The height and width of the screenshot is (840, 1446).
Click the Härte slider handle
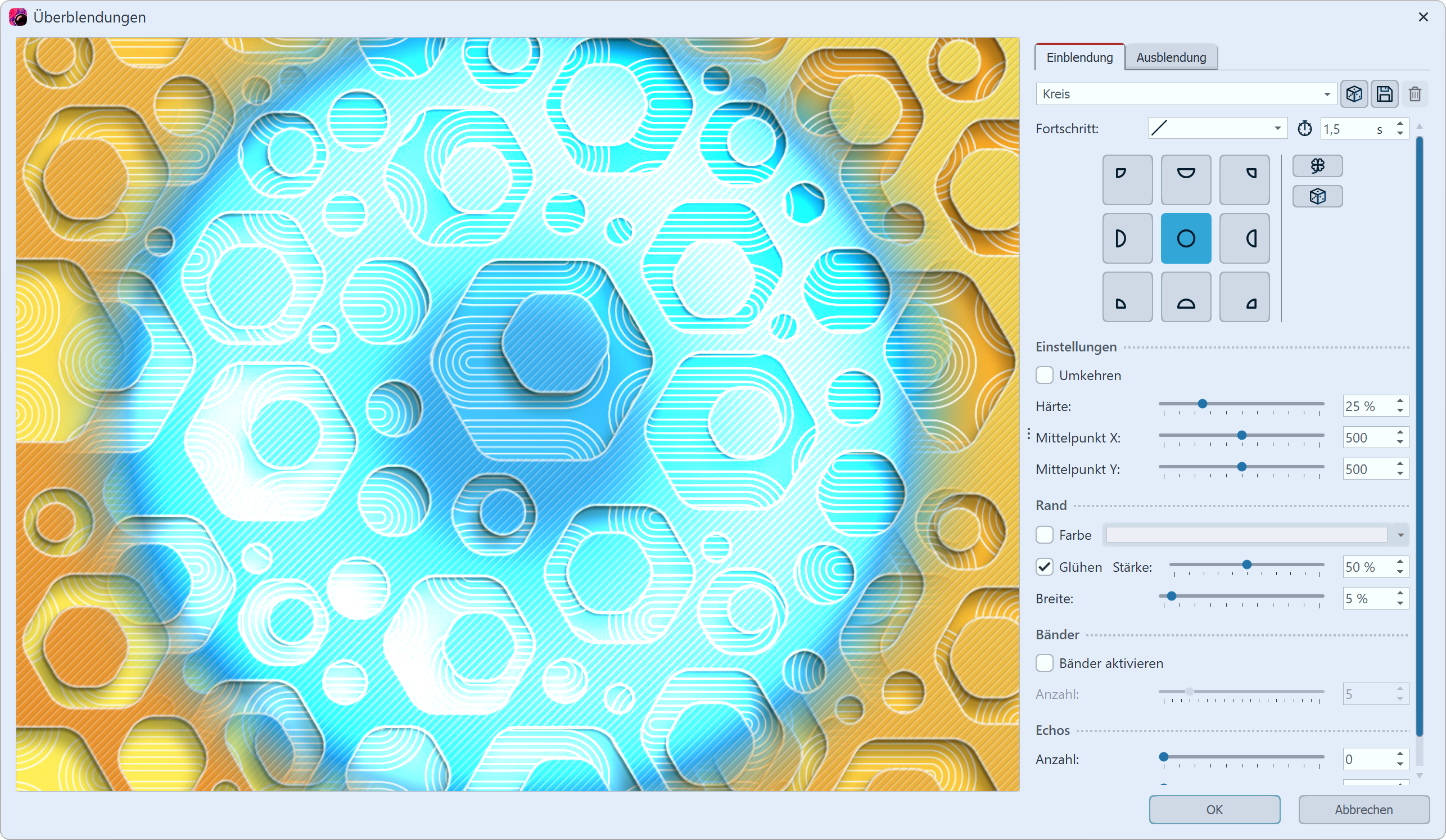point(1202,404)
